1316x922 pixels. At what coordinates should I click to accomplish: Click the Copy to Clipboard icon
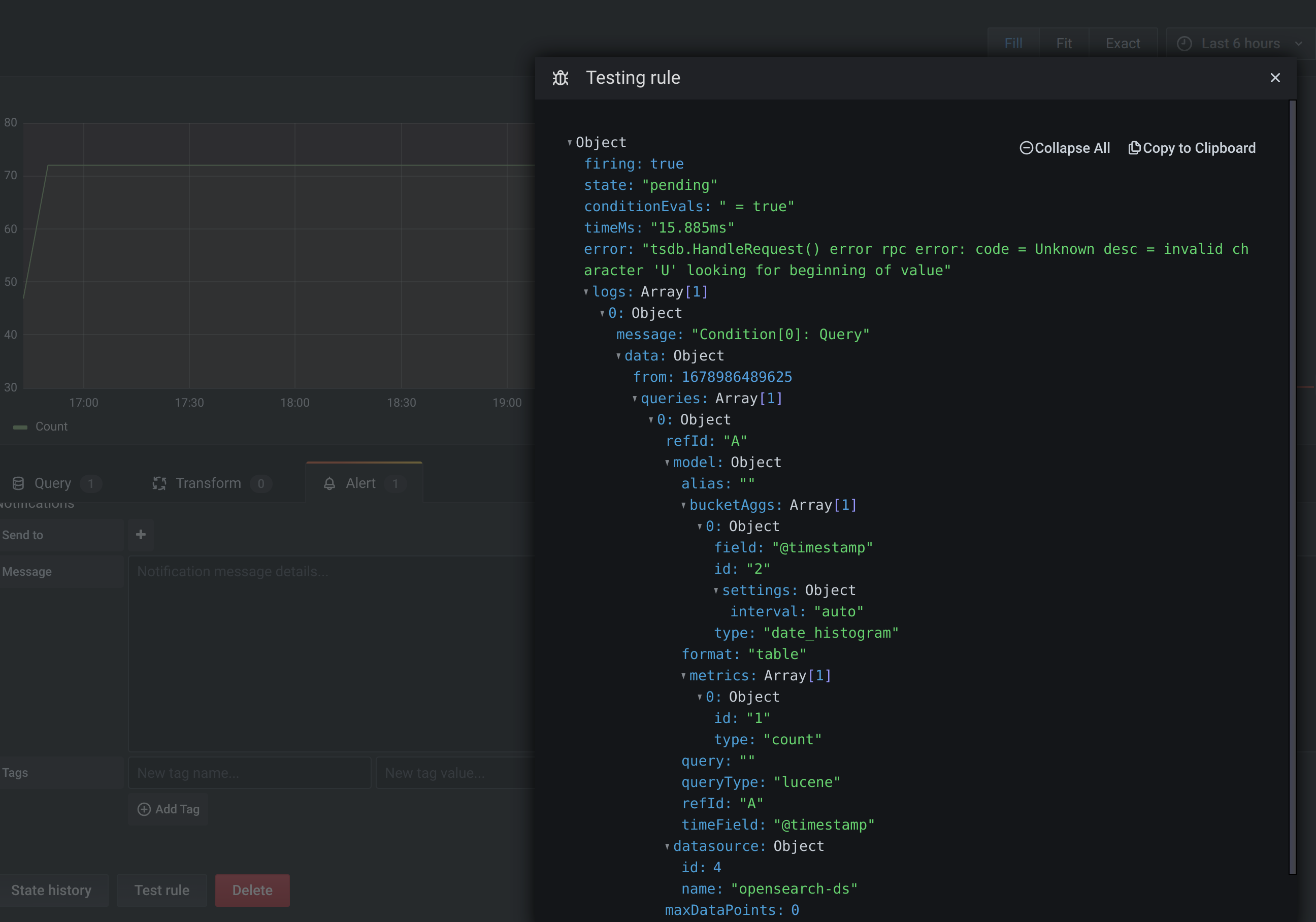(x=1134, y=148)
